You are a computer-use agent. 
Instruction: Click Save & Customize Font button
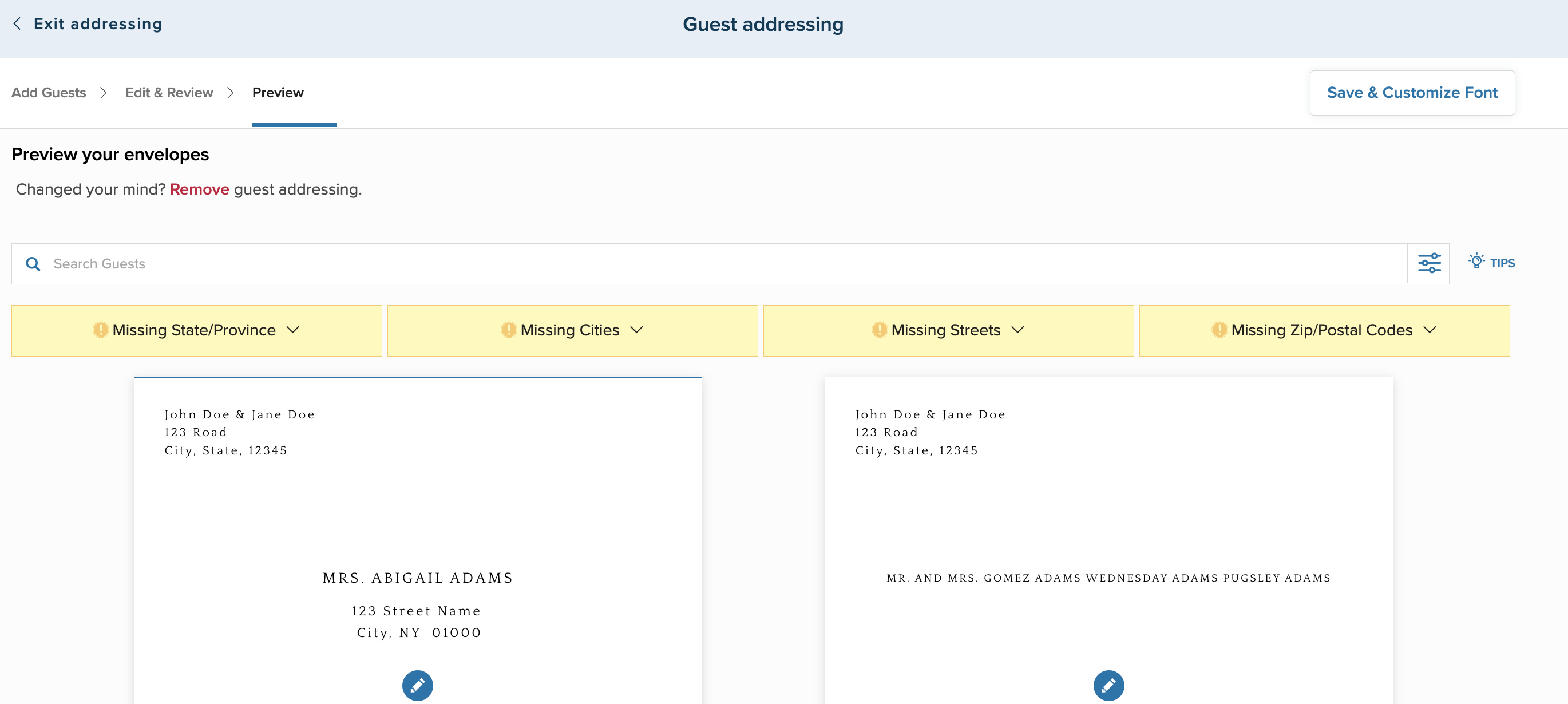coord(1412,93)
